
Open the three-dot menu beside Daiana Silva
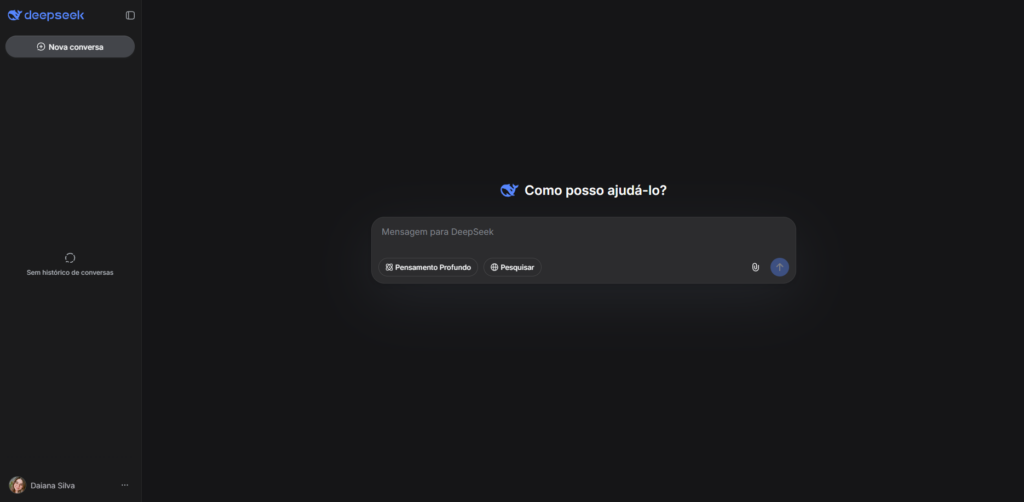coord(125,485)
